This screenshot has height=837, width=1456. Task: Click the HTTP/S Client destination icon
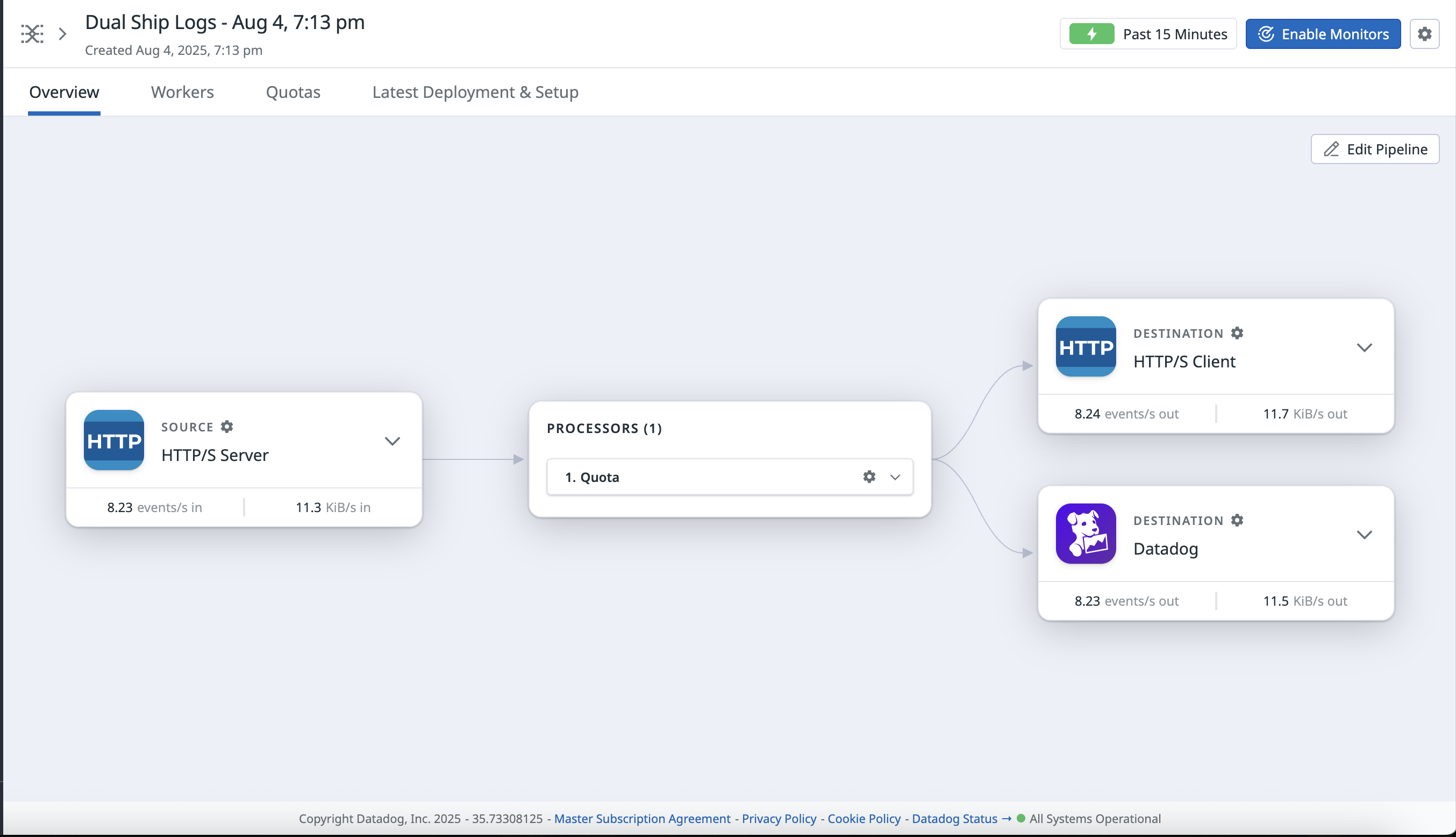tap(1086, 346)
